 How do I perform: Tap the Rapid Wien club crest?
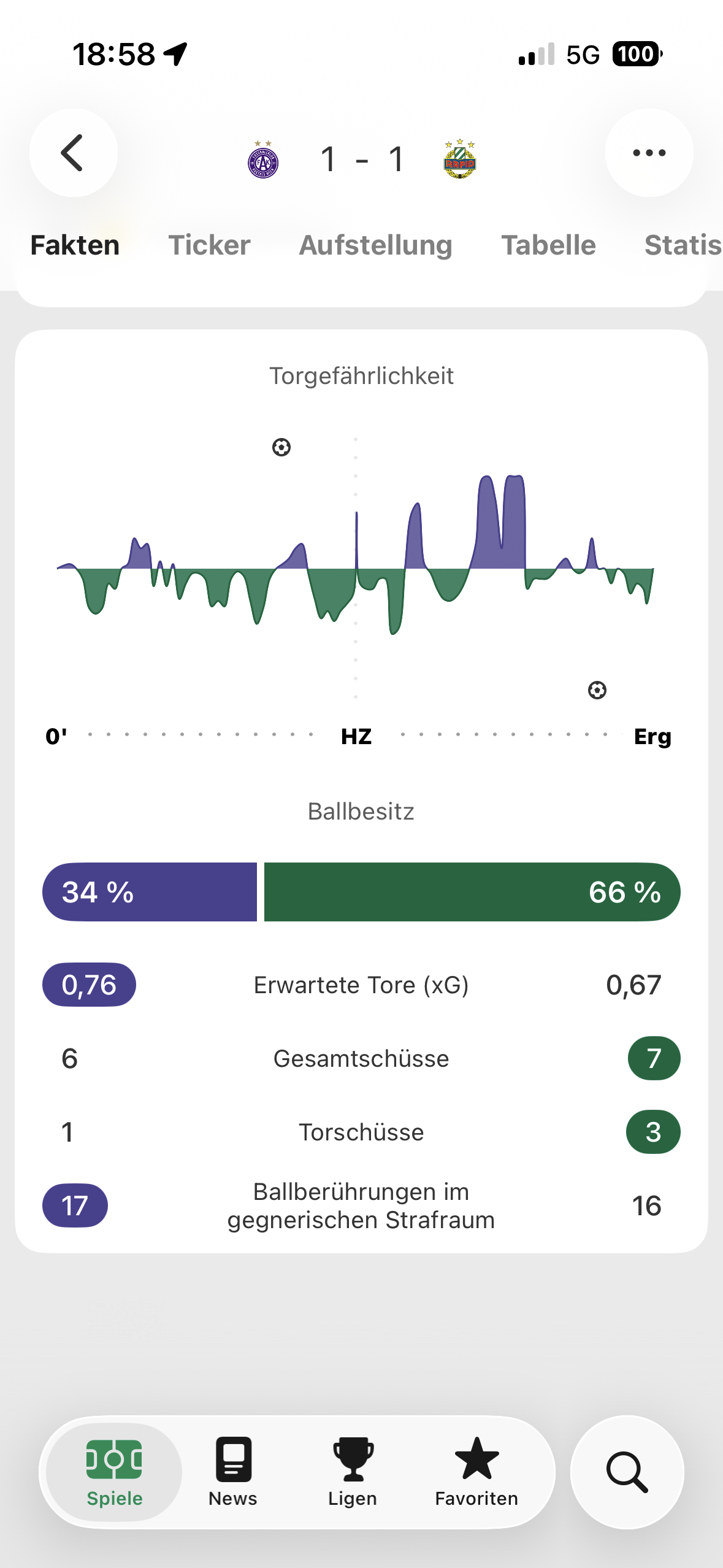click(459, 159)
